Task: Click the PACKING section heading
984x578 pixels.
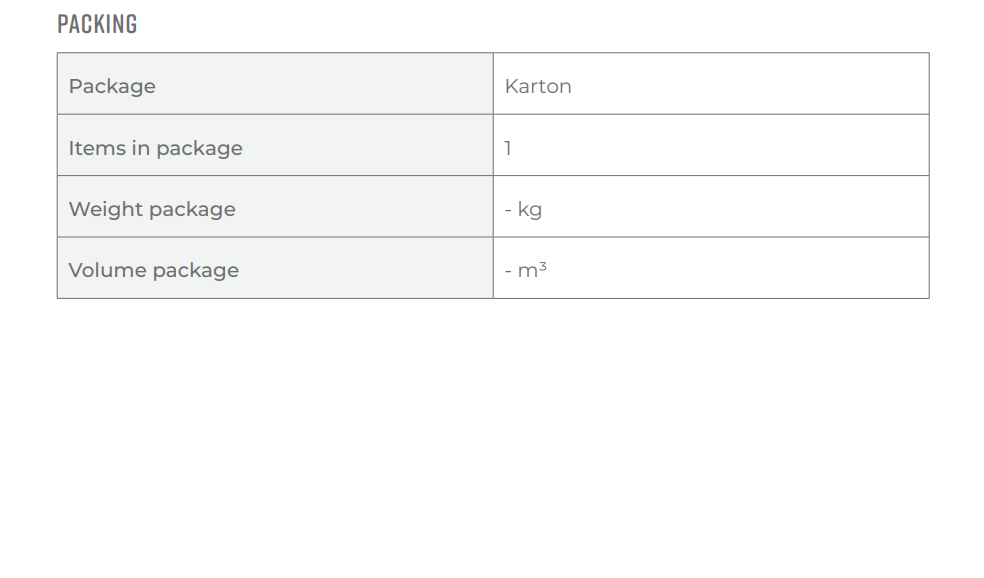Action: click(97, 24)
